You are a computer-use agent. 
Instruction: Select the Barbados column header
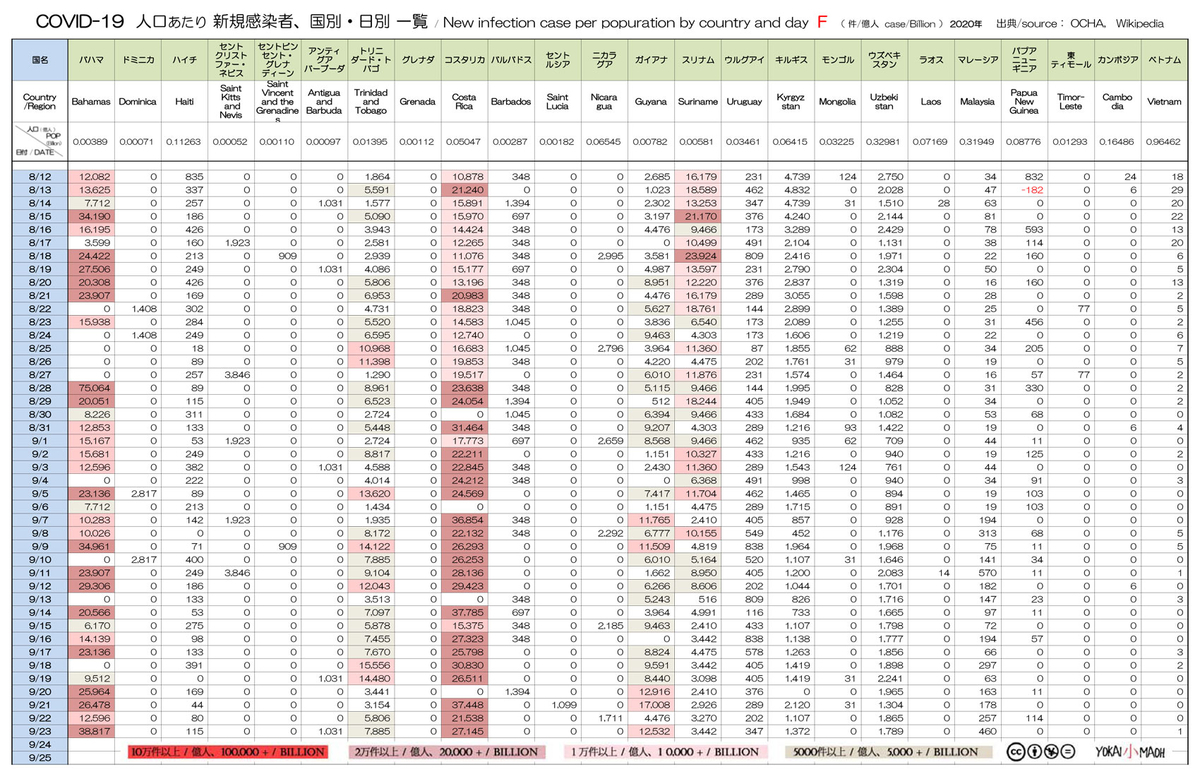pos(511,102)
